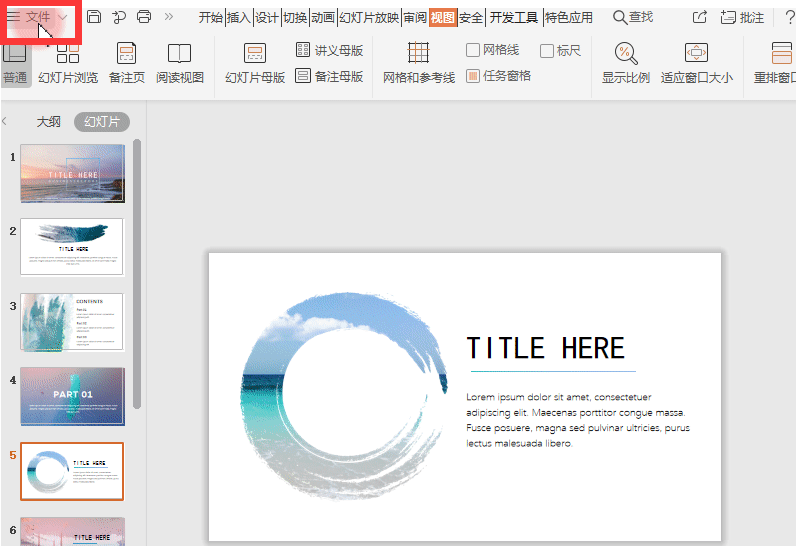This screenshot has width=796, height=546.
Task: Open the 幻灯片母版 slide master
Action: click(x=255, y=62)
